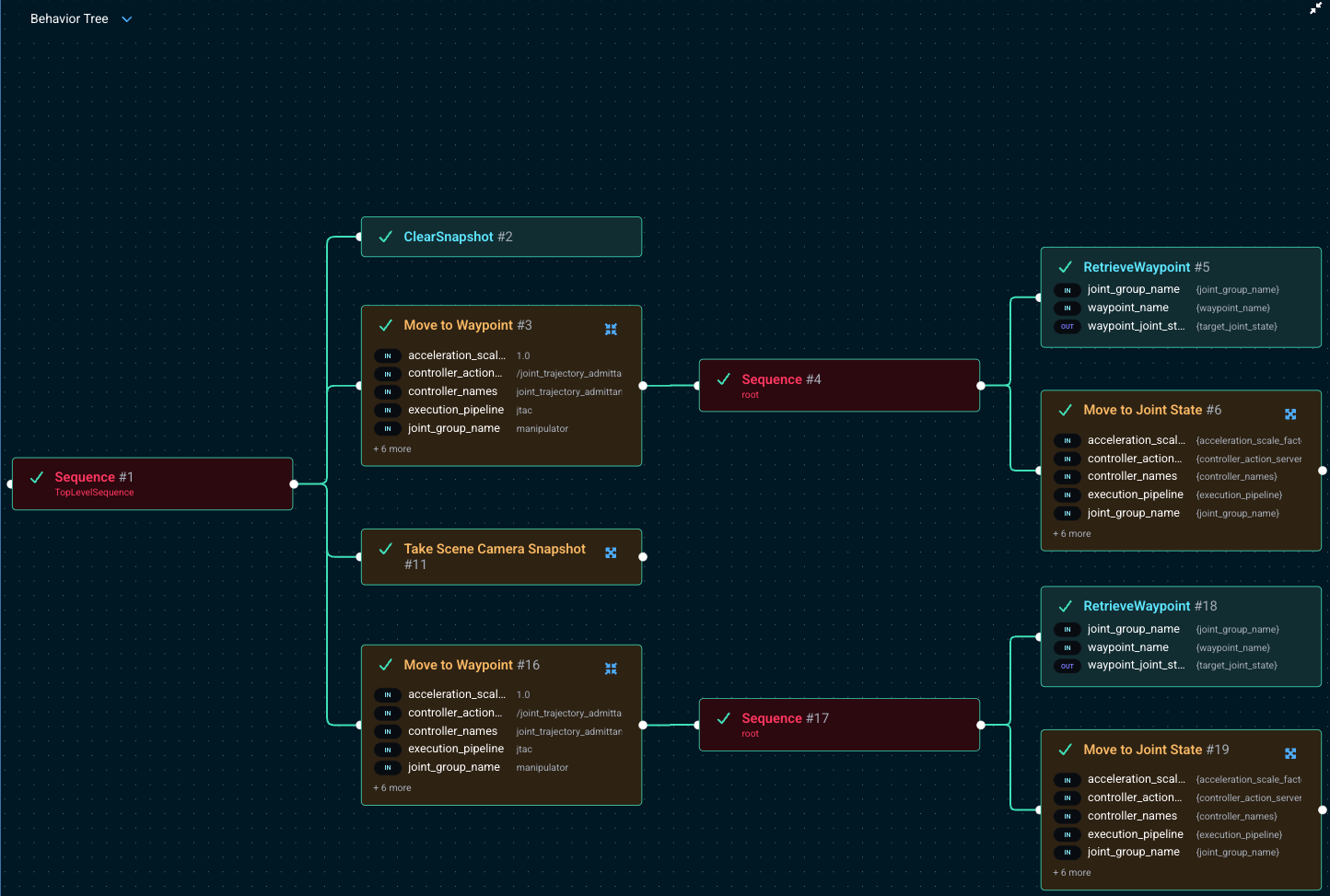Click the subtree icon on Move to Joint State #19

[1290, 753]
